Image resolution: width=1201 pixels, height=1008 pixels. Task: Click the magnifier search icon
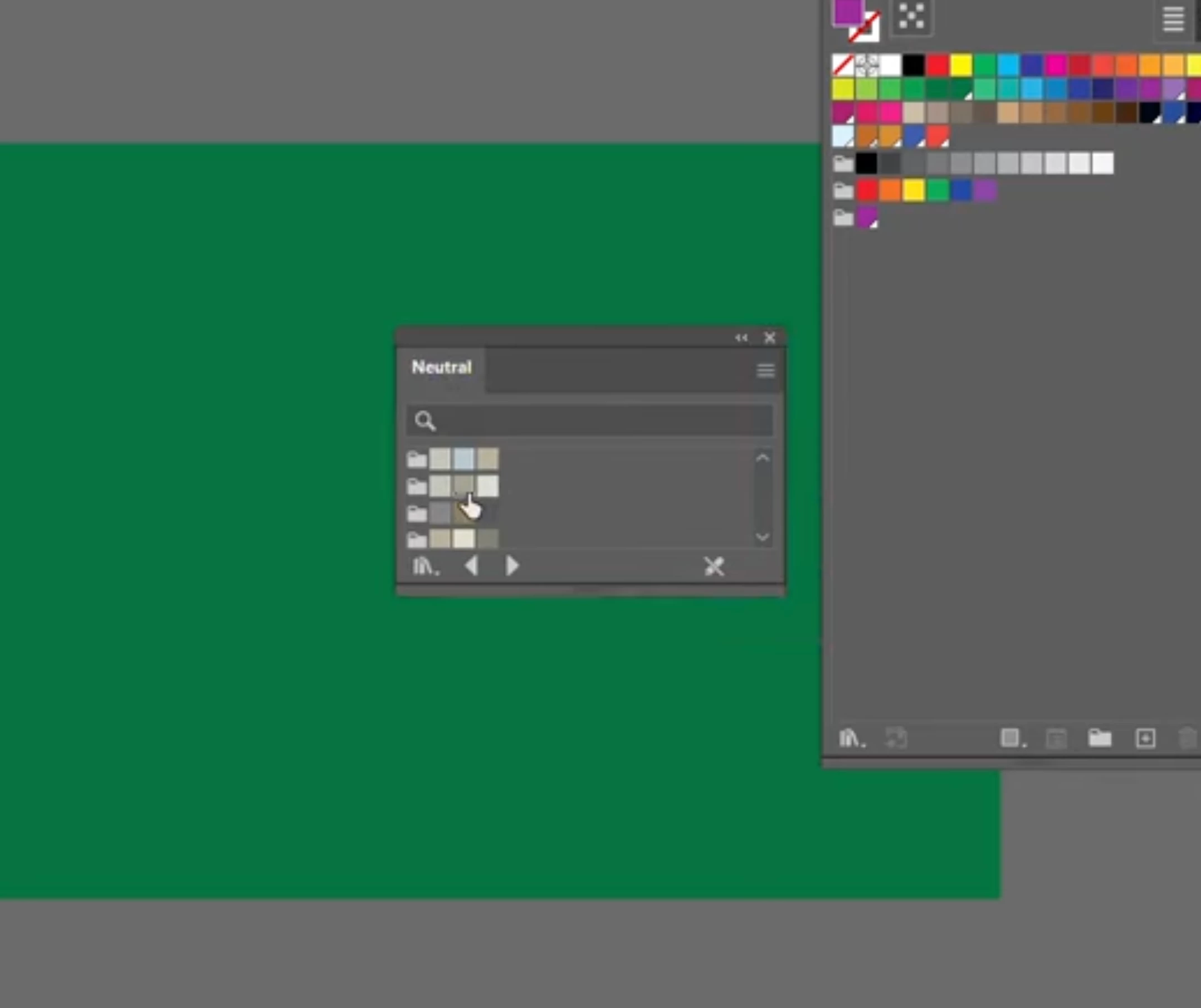click(425, 421)
